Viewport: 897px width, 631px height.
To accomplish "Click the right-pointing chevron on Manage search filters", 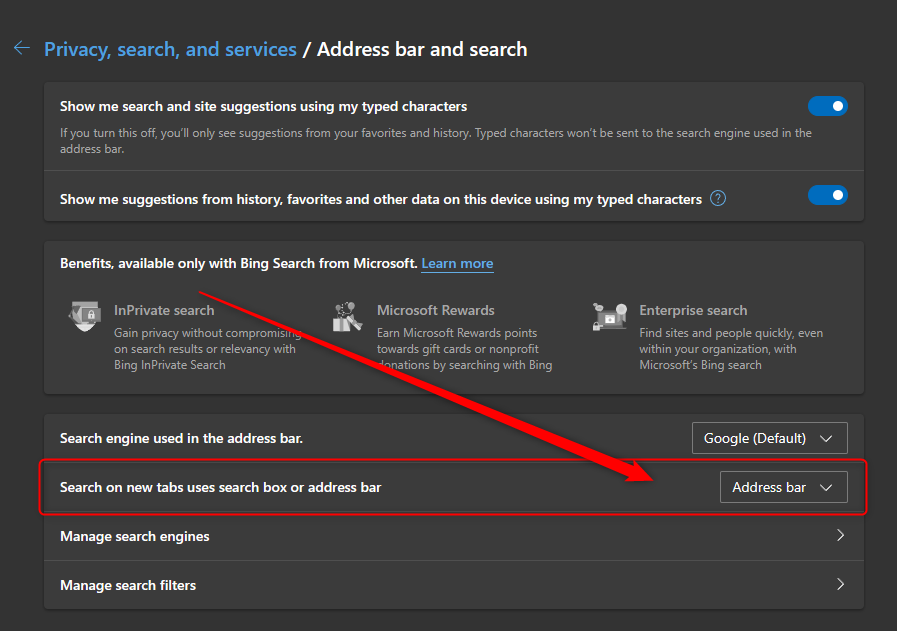I will (841, 585).
